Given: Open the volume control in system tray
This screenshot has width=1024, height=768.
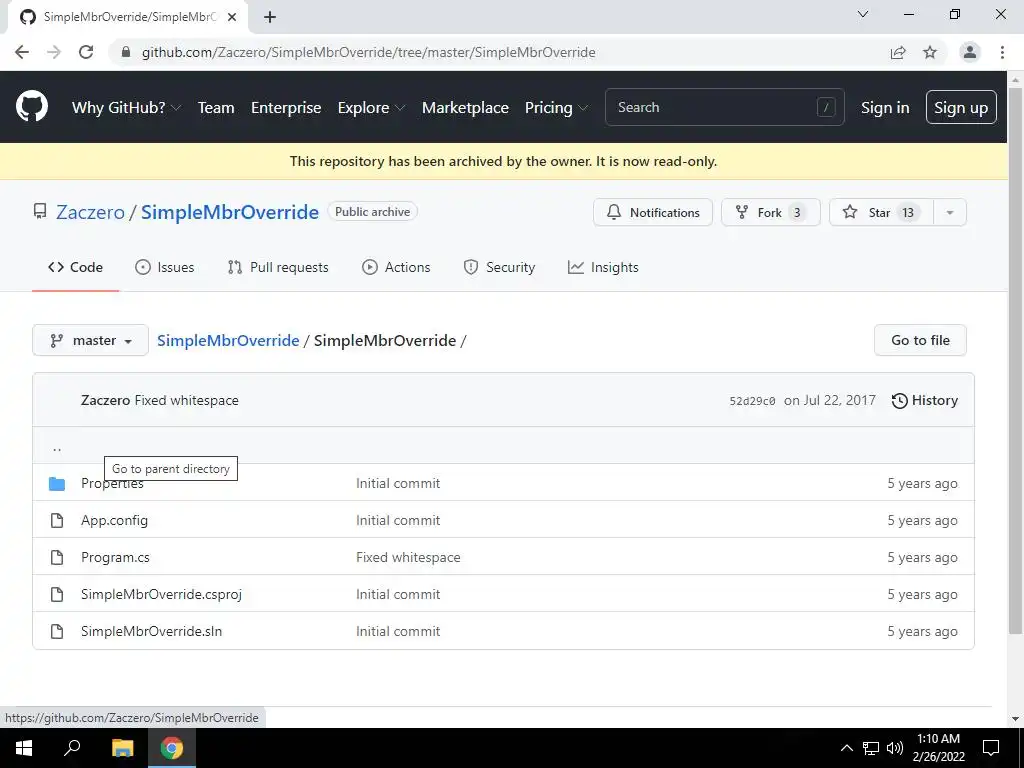Looking at the screenshot, I should coord(895,748).
